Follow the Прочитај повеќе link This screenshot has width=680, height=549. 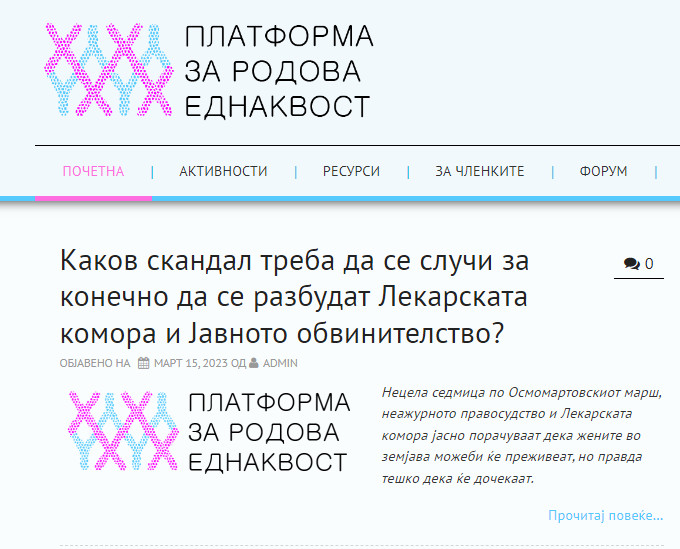(x=606, y=516)
